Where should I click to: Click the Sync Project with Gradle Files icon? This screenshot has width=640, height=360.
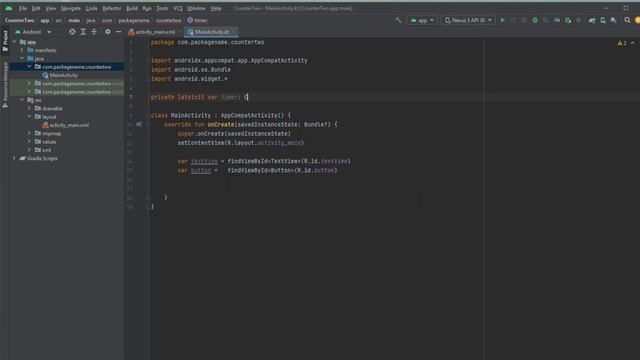coord(592,20)
